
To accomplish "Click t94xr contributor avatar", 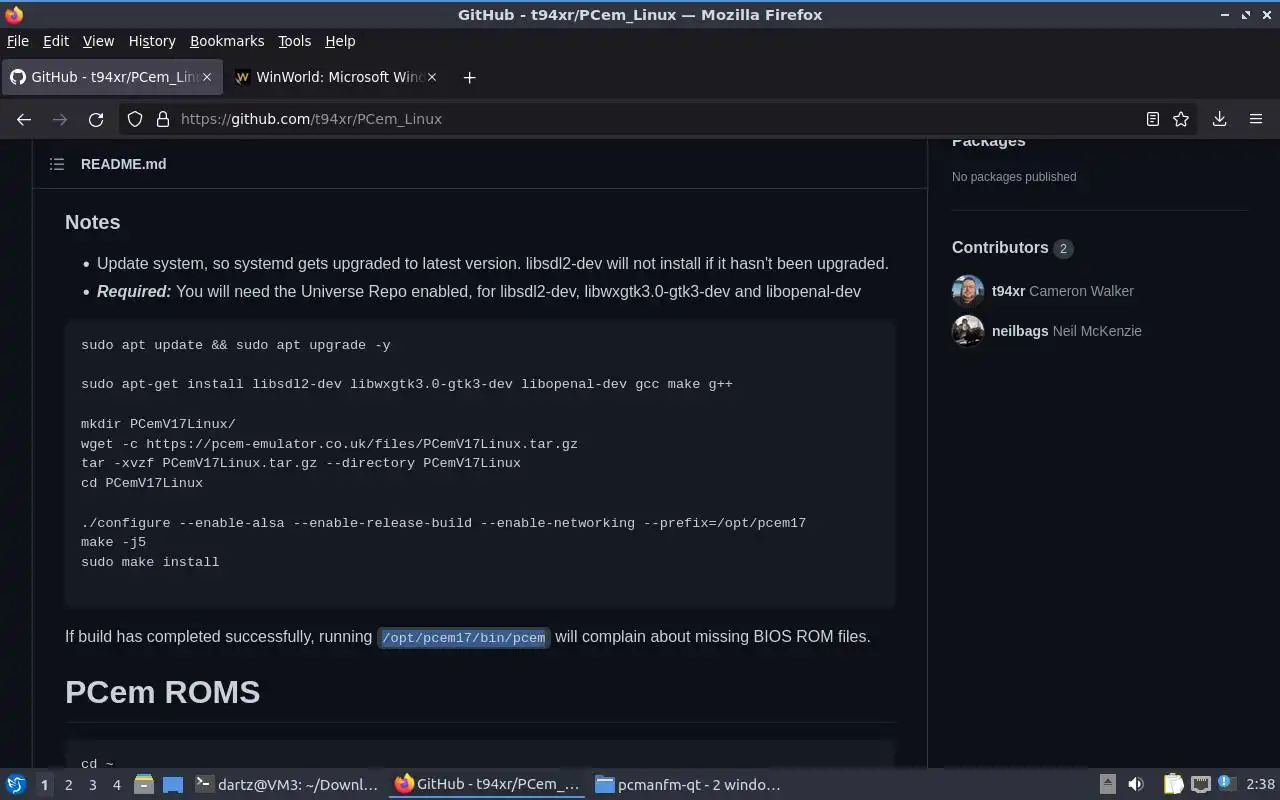I will (968, 291).
